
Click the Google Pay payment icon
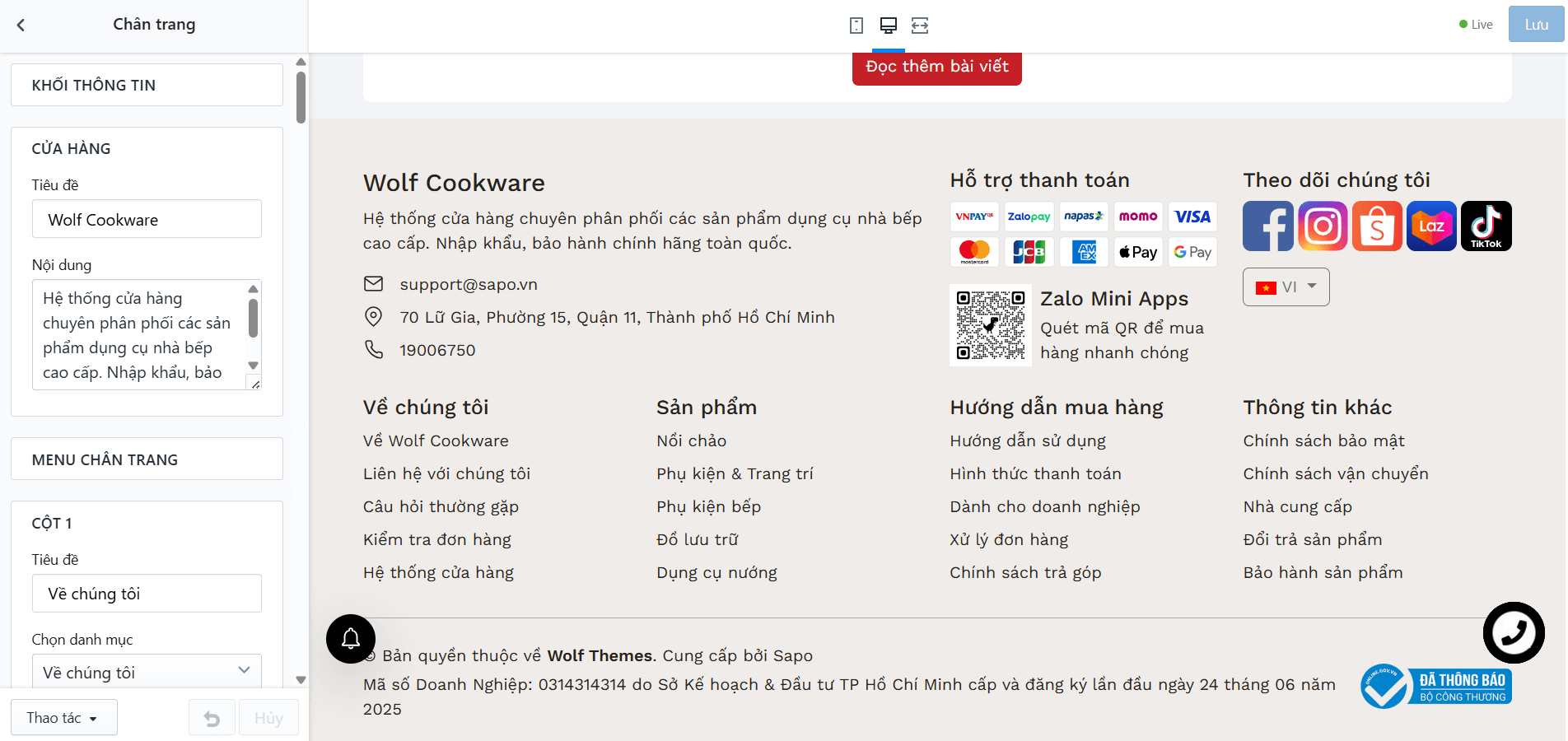point(1192,252)
